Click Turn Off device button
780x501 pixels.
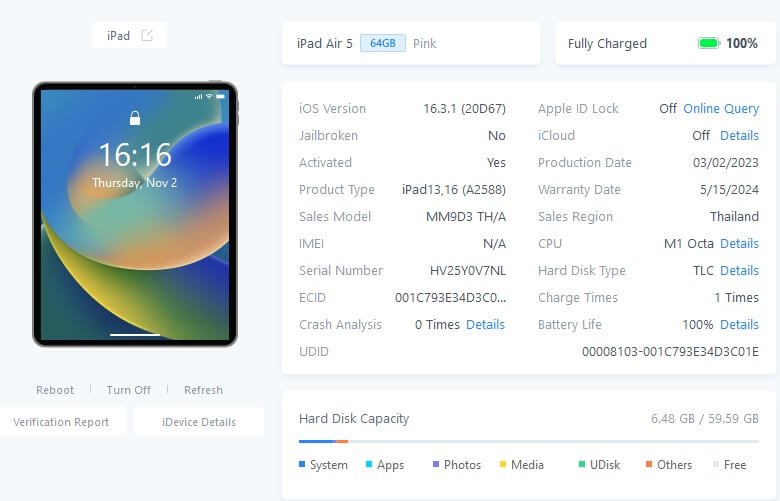click(x=128, y=390)
